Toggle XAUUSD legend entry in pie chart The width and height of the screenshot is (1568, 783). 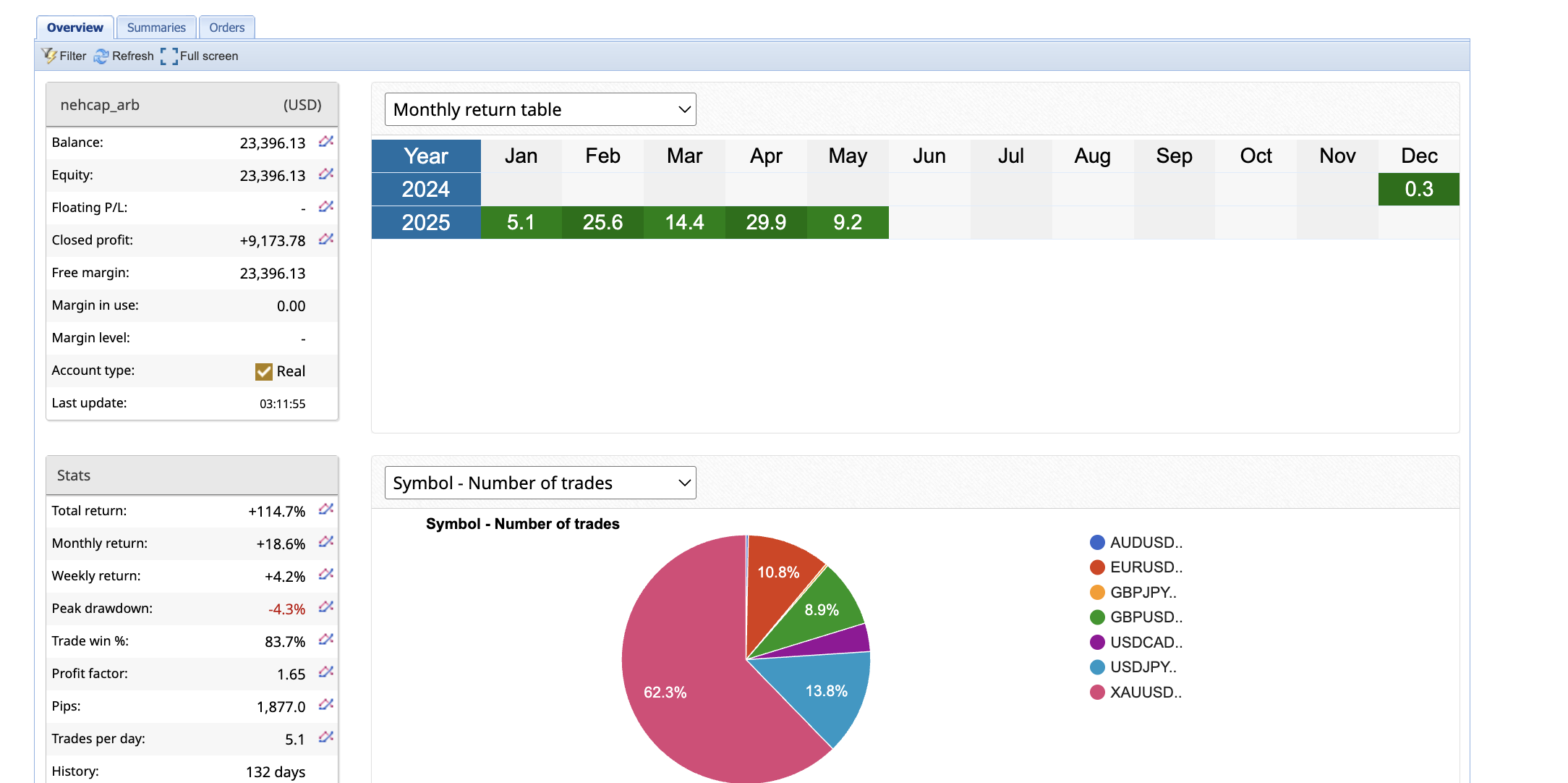pos(1146,692)
